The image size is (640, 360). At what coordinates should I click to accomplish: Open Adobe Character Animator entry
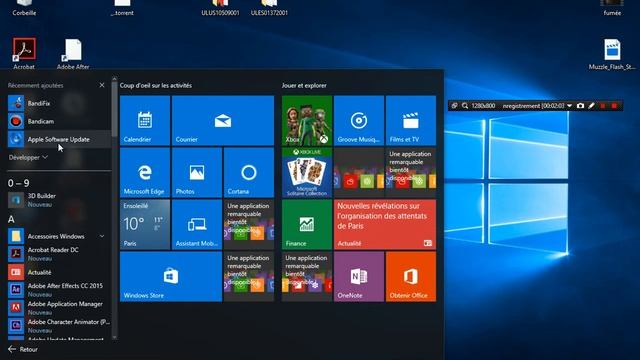pyautogui.click(x=59, y=326)
